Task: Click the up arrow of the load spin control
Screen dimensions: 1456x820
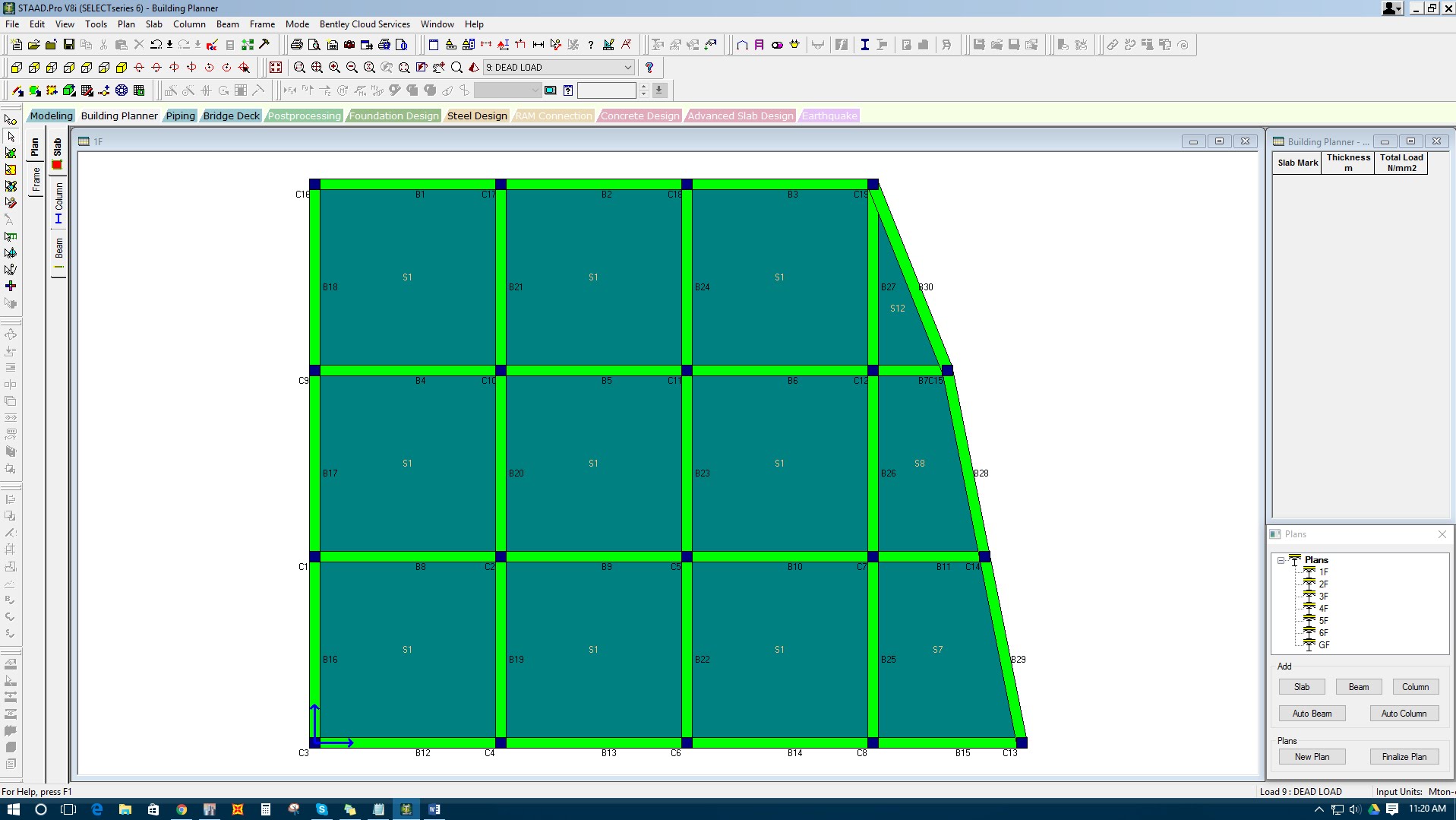Action: pos(643,86)
